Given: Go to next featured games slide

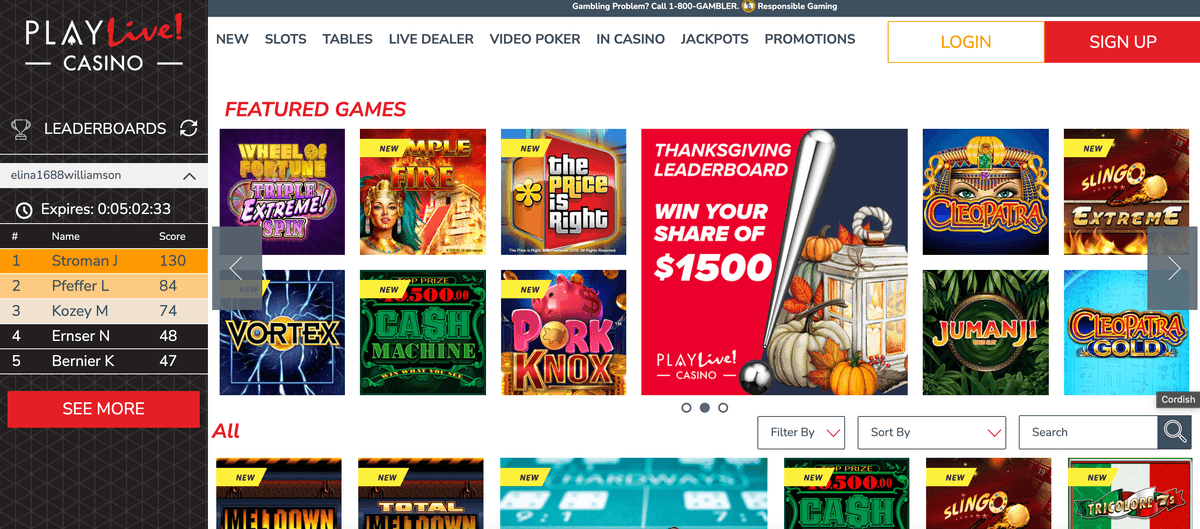Looking at the screenshot, I should pyautogui.click(x=1173, y=268).
